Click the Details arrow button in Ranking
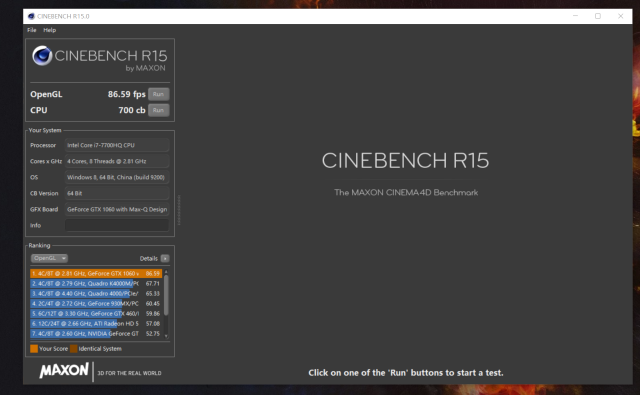This screenshot has height=395, width=640. pos(165,258)
